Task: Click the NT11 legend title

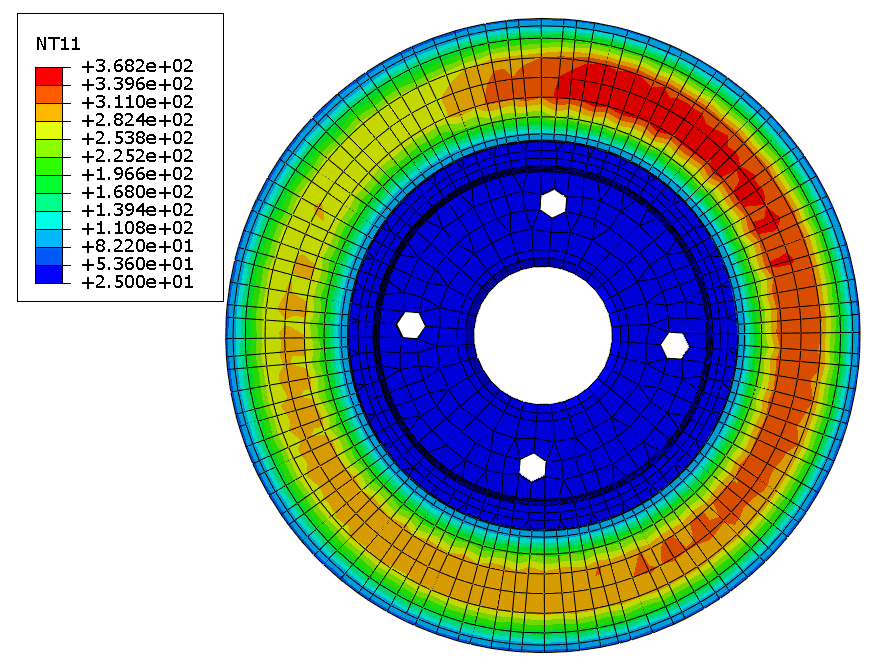Action: coord(58,44)
